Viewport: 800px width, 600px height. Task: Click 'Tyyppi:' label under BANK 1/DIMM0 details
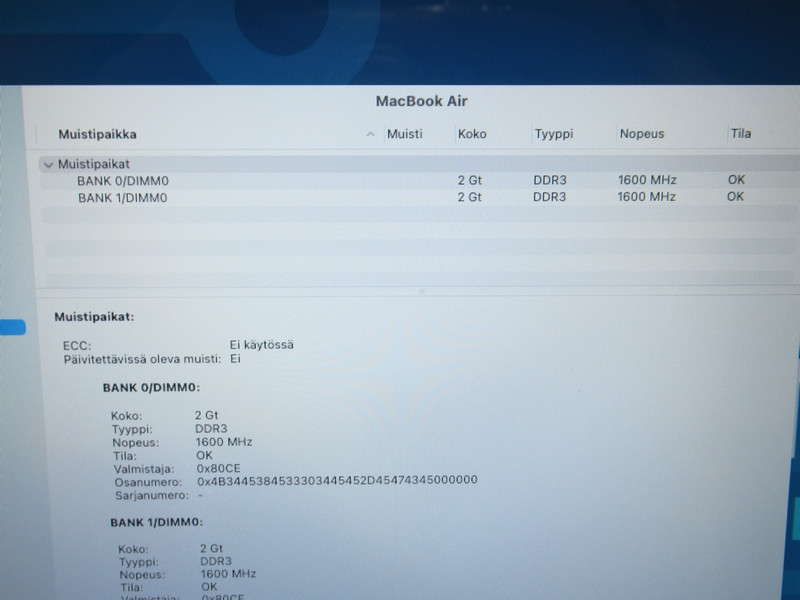point(139,562)
